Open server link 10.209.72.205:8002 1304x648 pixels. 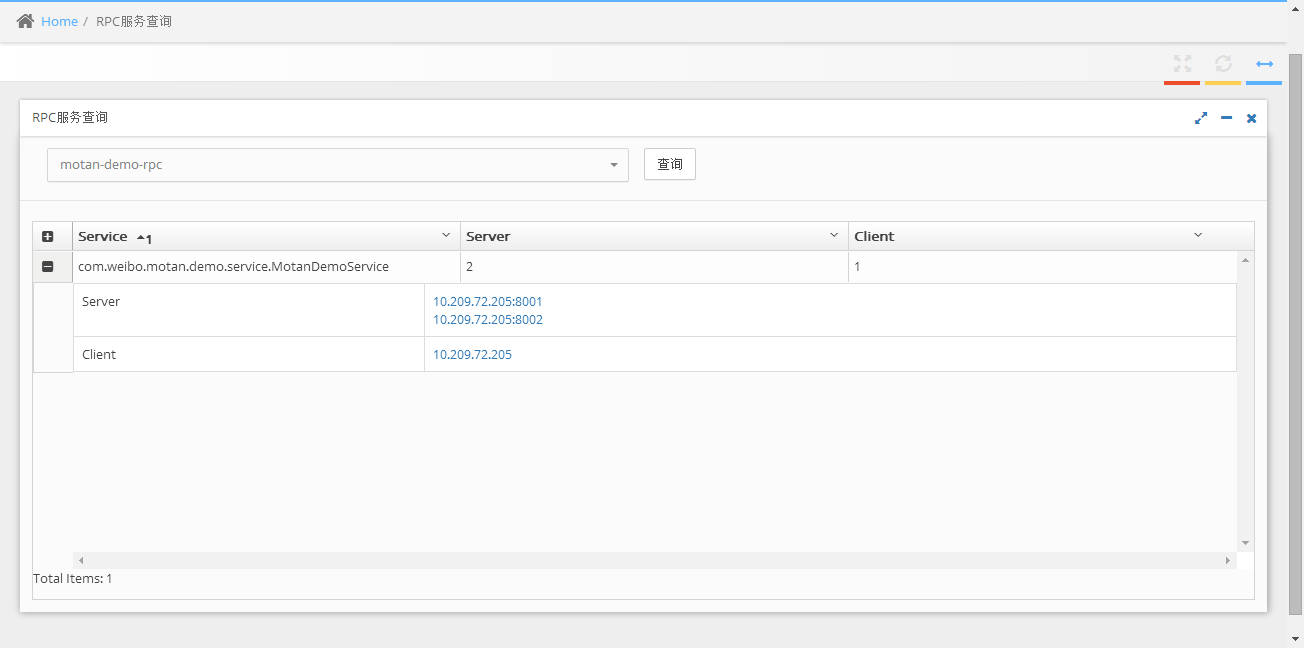pos(487,320)
